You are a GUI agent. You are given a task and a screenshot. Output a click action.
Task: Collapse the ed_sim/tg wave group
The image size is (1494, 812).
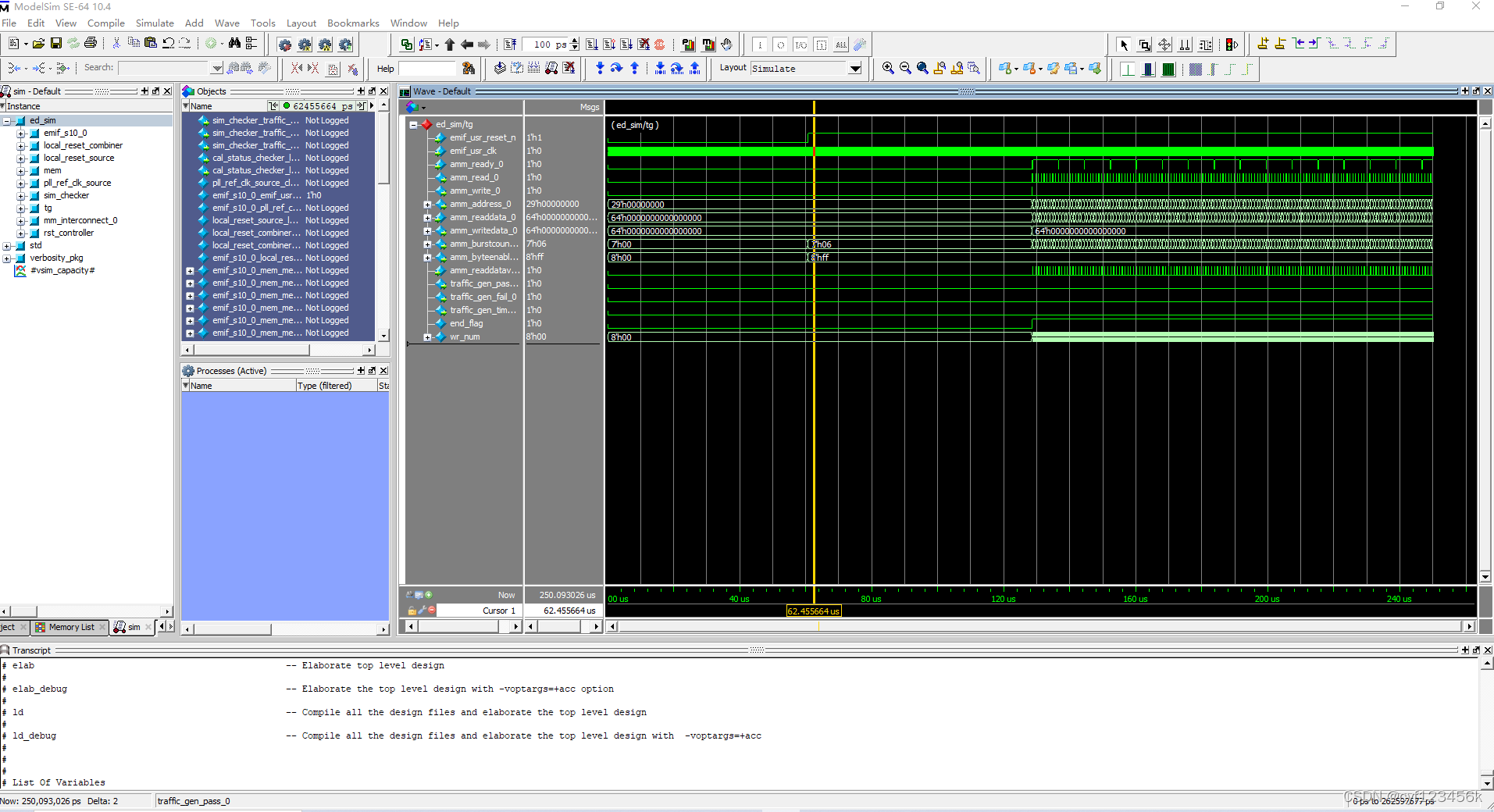413,125
